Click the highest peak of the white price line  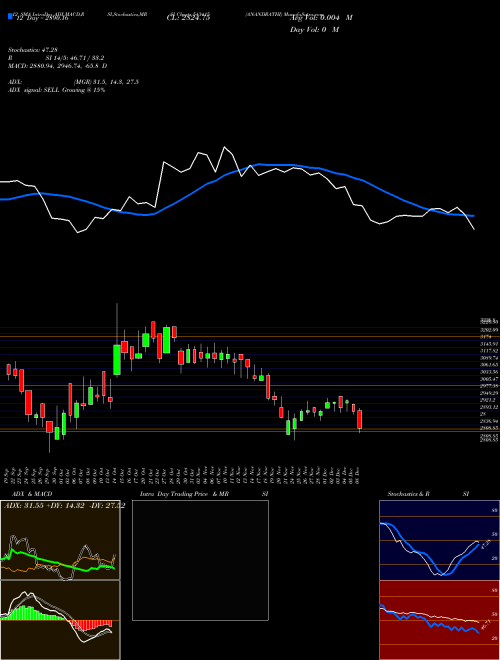(224, 147)
